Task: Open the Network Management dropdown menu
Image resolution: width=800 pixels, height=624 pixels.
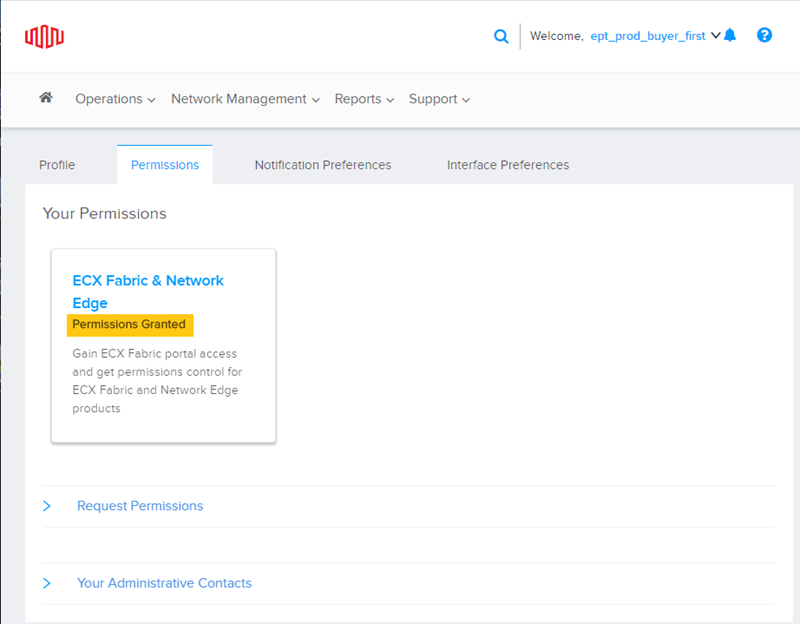Action: tap(245, 99)
